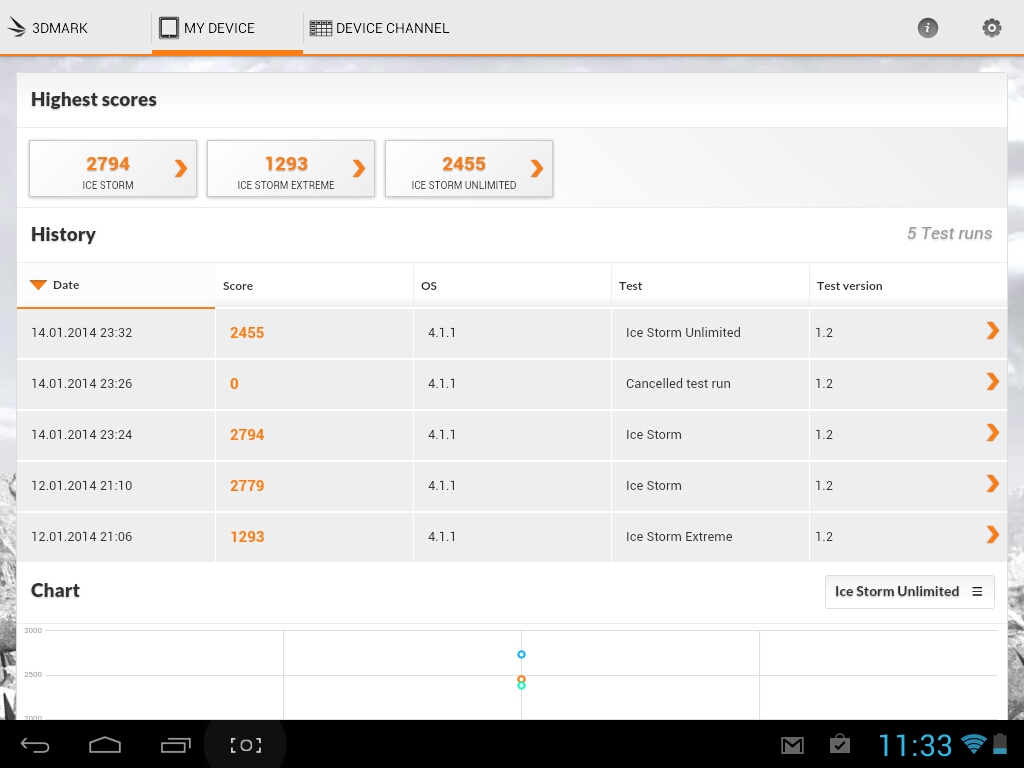
Task: Tap the 11:33 clock
Action: point(915,745)
